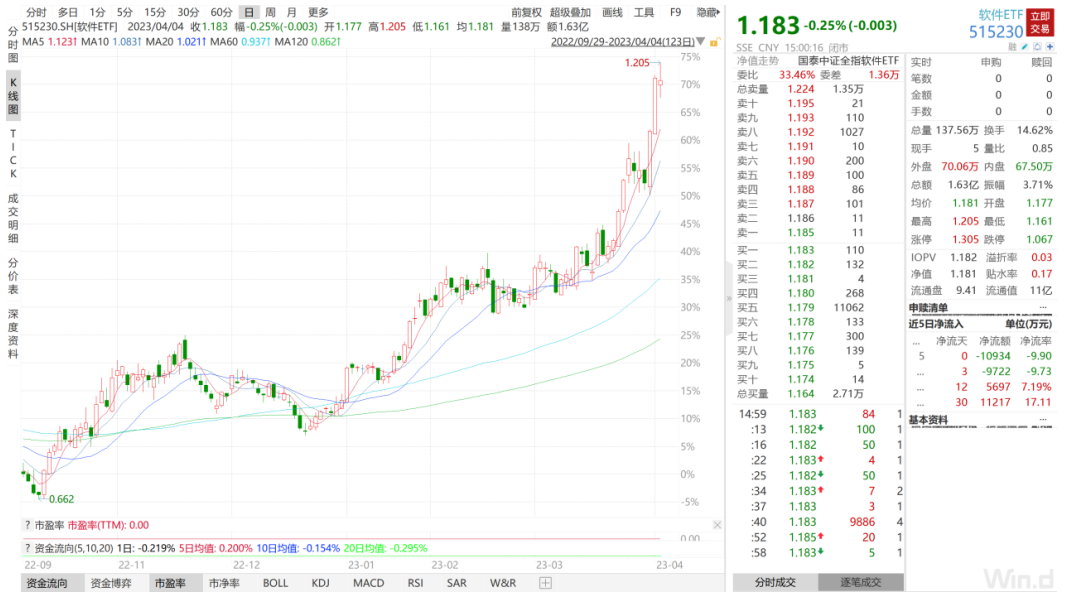1065x598 pixels.
Task: Click the stock code 515230
Action: 996,32
